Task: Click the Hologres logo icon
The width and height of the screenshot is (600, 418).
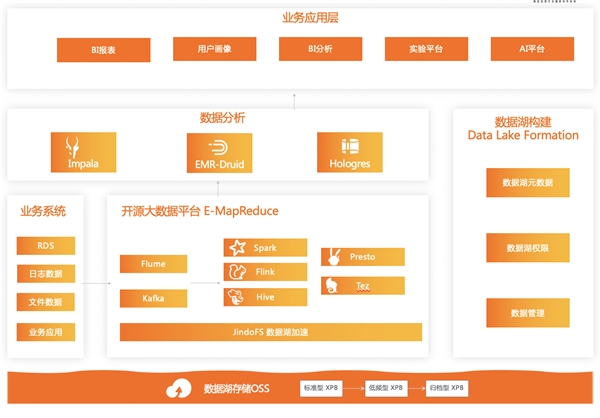Action: click(x=350, y=146)
